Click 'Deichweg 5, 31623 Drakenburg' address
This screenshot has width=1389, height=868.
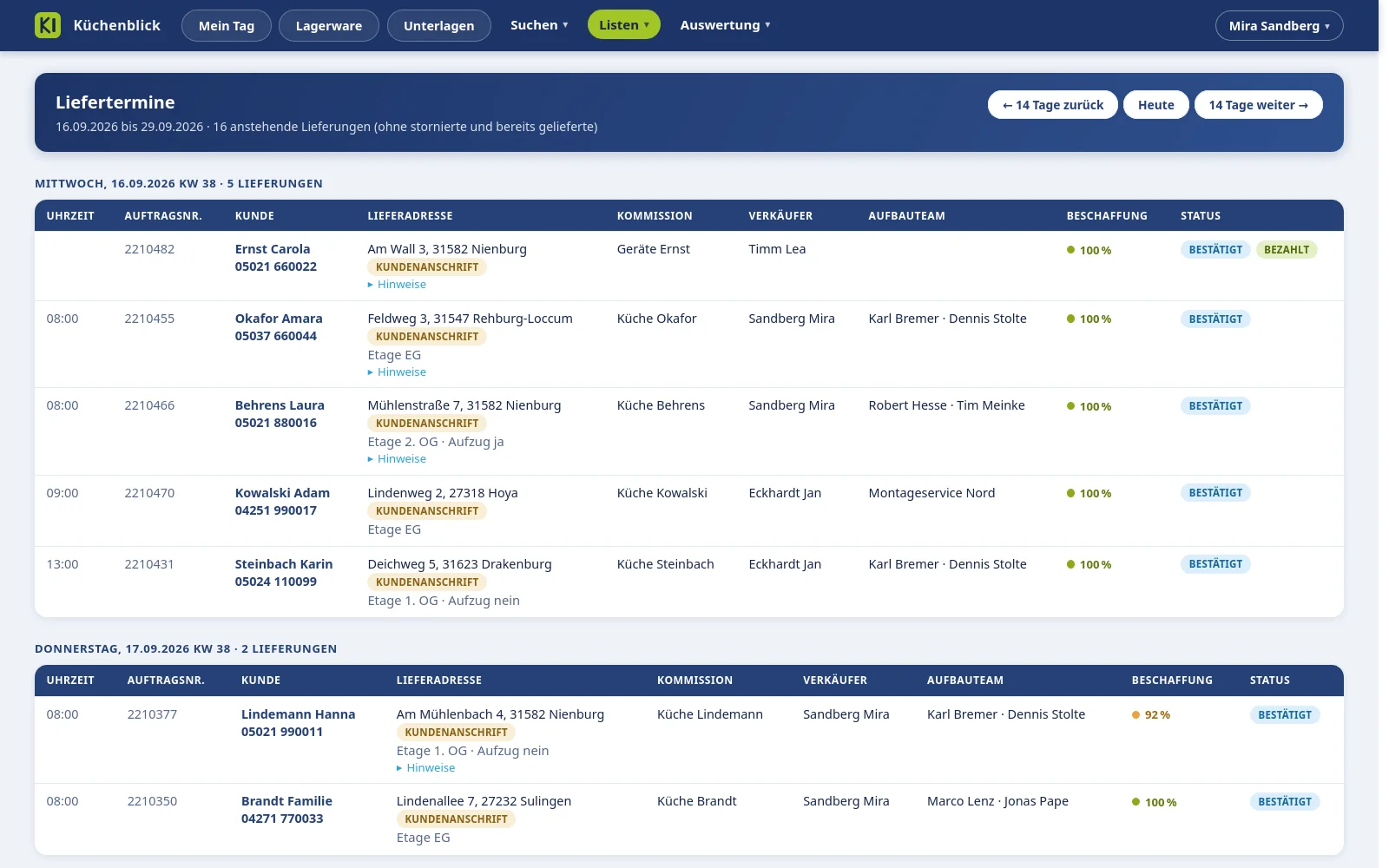click(x=459, y=564)
